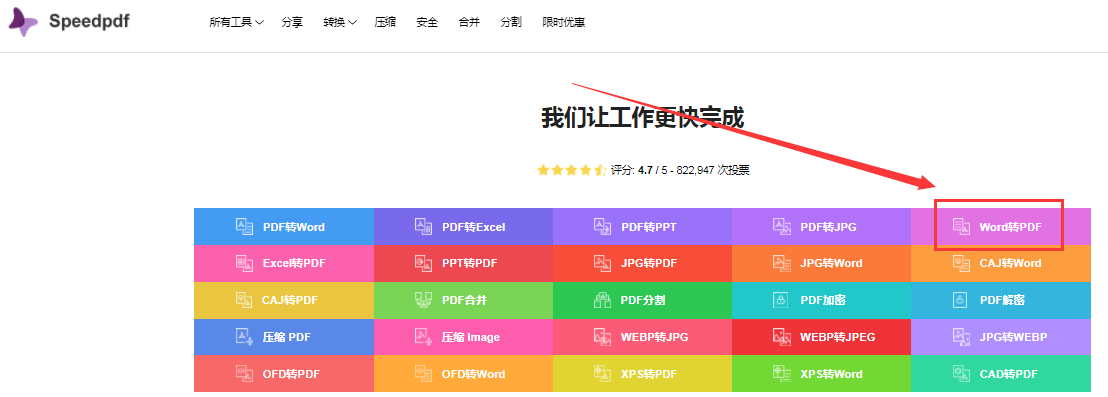
Task: Open the 压缩 PDF text link
Action: pos(288,338)
